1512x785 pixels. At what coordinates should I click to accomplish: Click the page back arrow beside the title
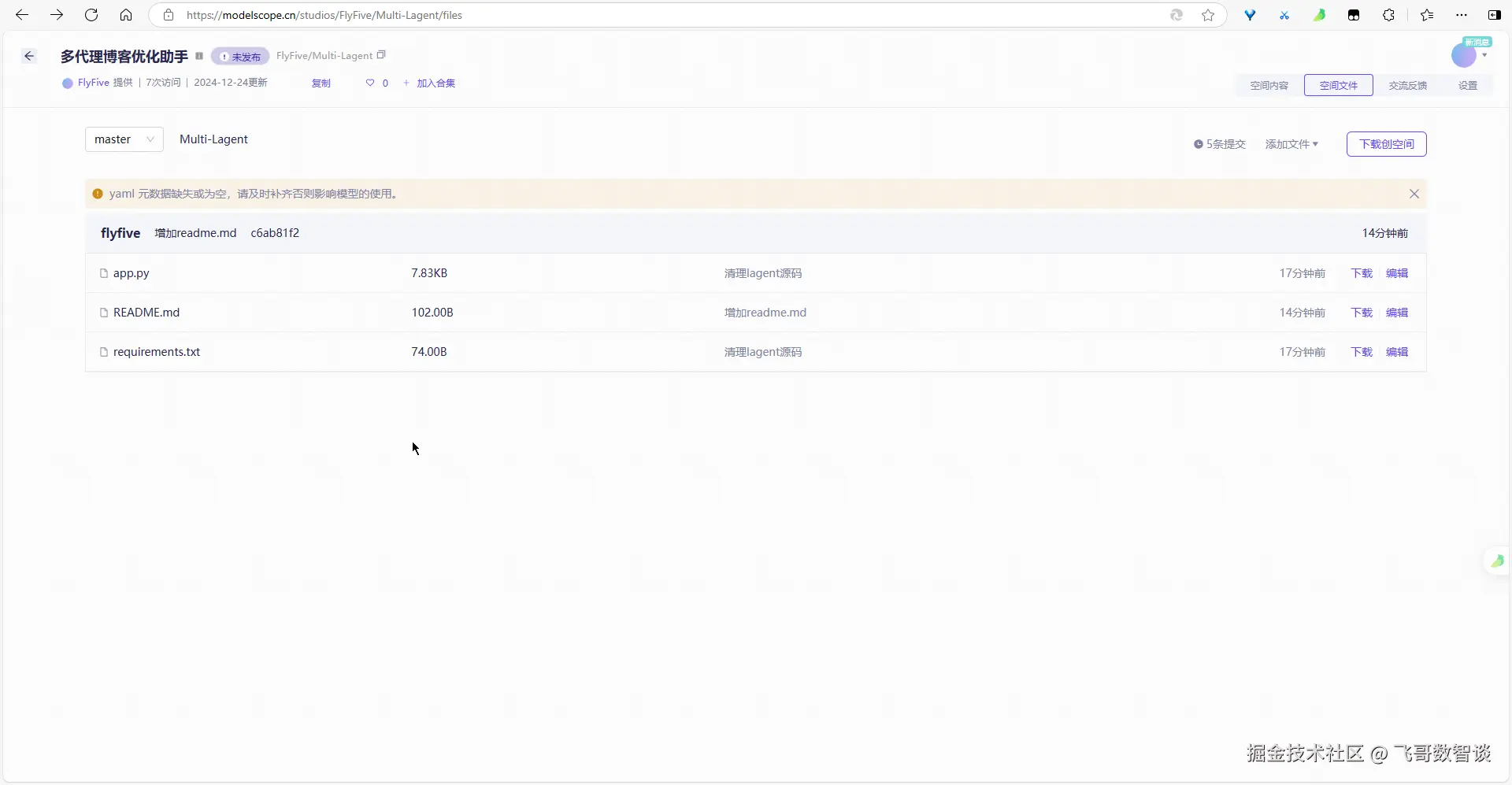(29, 56)
